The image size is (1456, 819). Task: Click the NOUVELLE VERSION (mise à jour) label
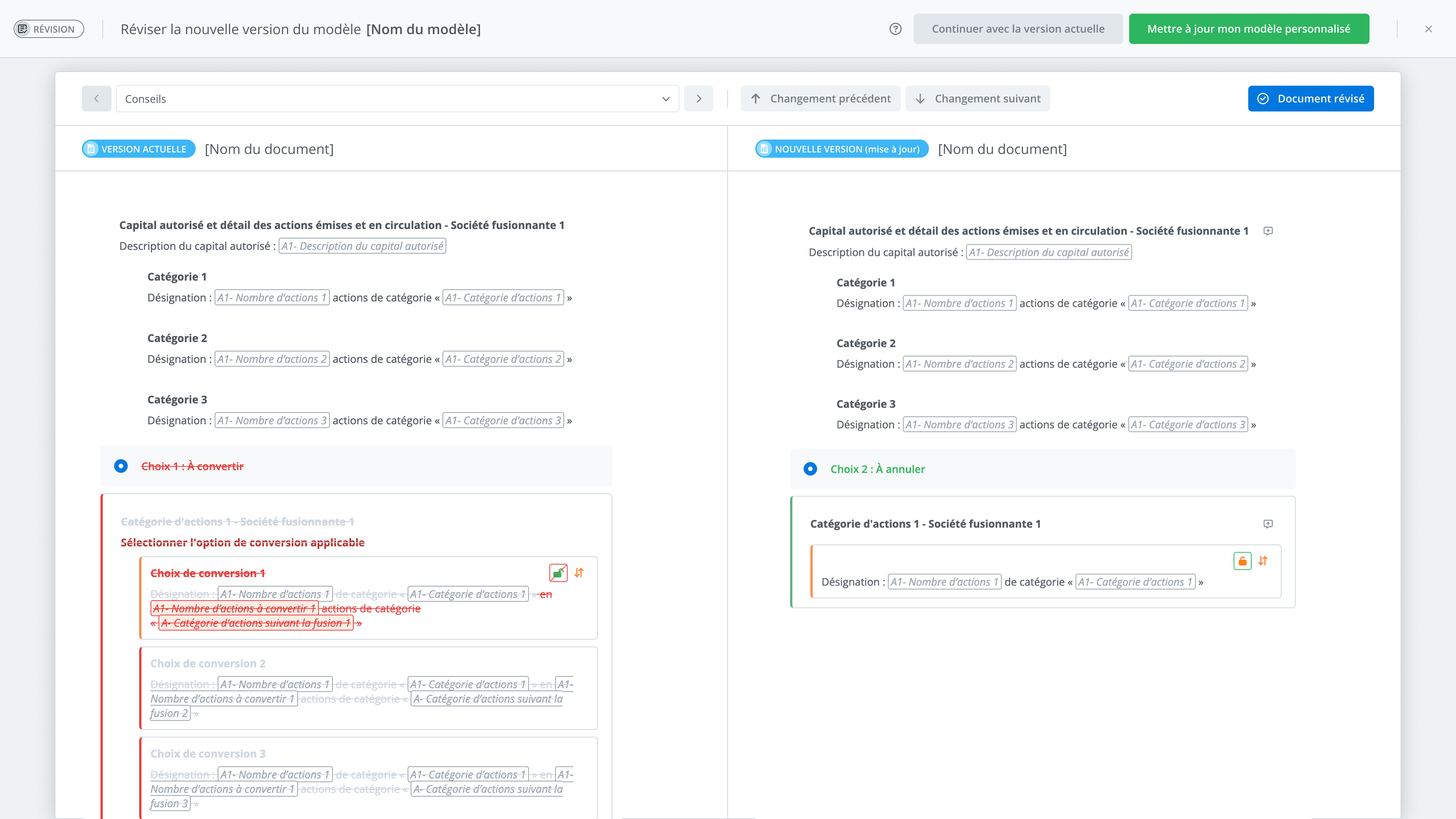click(842, 149)
